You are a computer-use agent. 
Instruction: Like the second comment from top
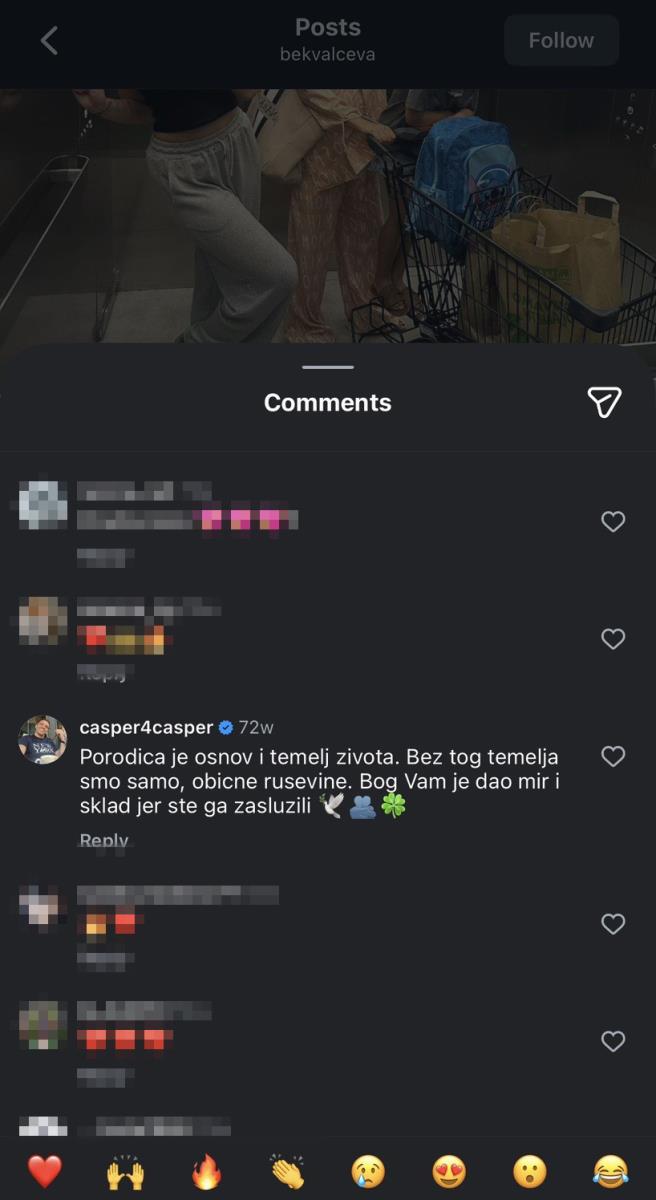pos(613,639)
